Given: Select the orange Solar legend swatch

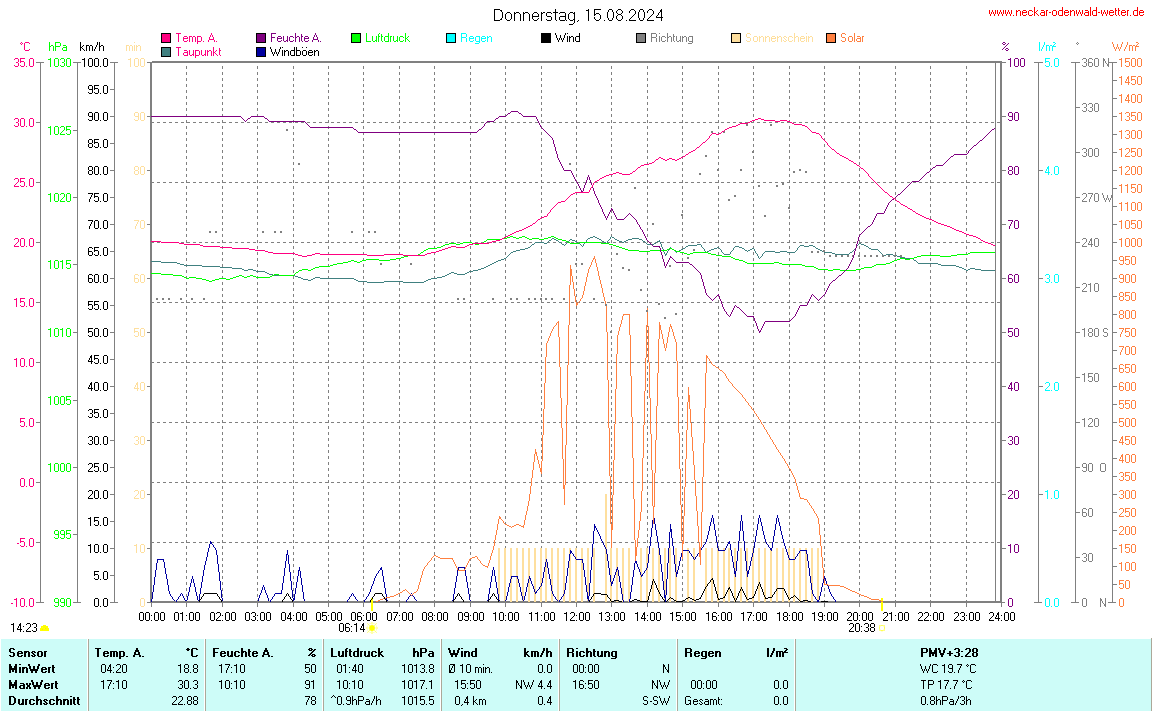Looking at the screenshot, I should coord(831,38).
